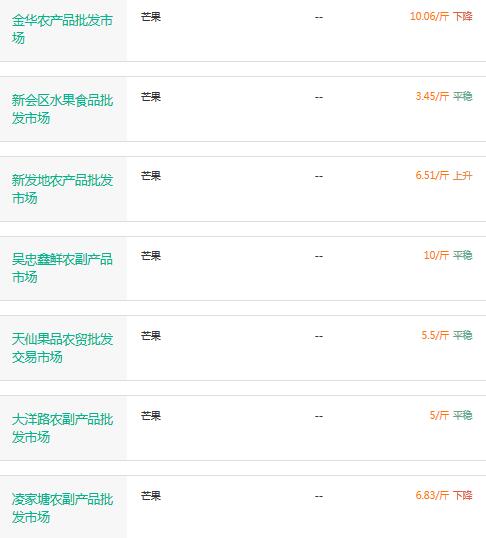Select 芒果 in the 凌家塘 market row
The height and width of the screenshot is (538, 486).
(151, 496)
